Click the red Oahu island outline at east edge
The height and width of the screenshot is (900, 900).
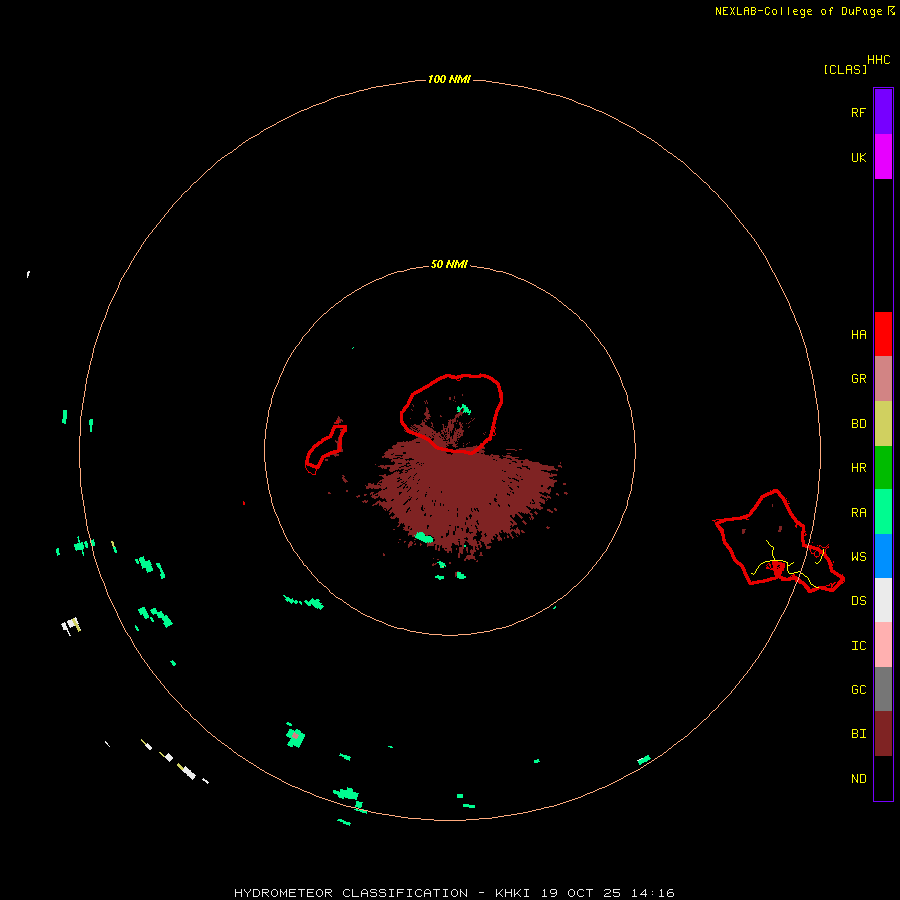778,541
